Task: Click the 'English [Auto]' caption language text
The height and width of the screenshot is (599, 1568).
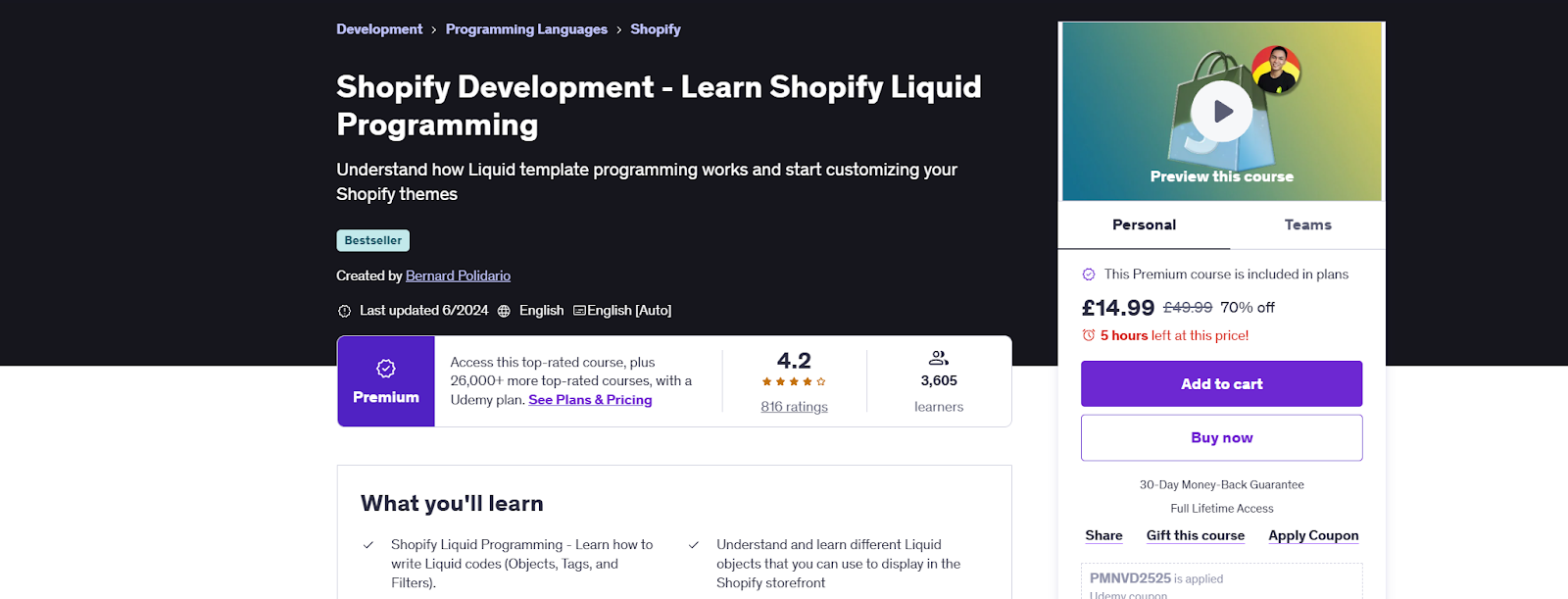Action: pyautogui.click(x=629, y=311)
